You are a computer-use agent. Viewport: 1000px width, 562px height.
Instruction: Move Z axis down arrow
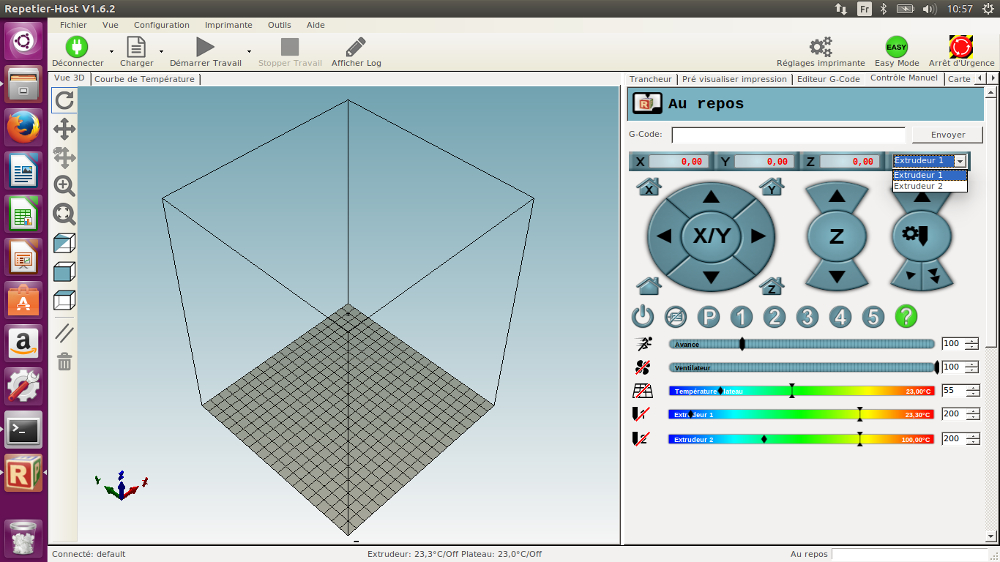tap(837, 277)
